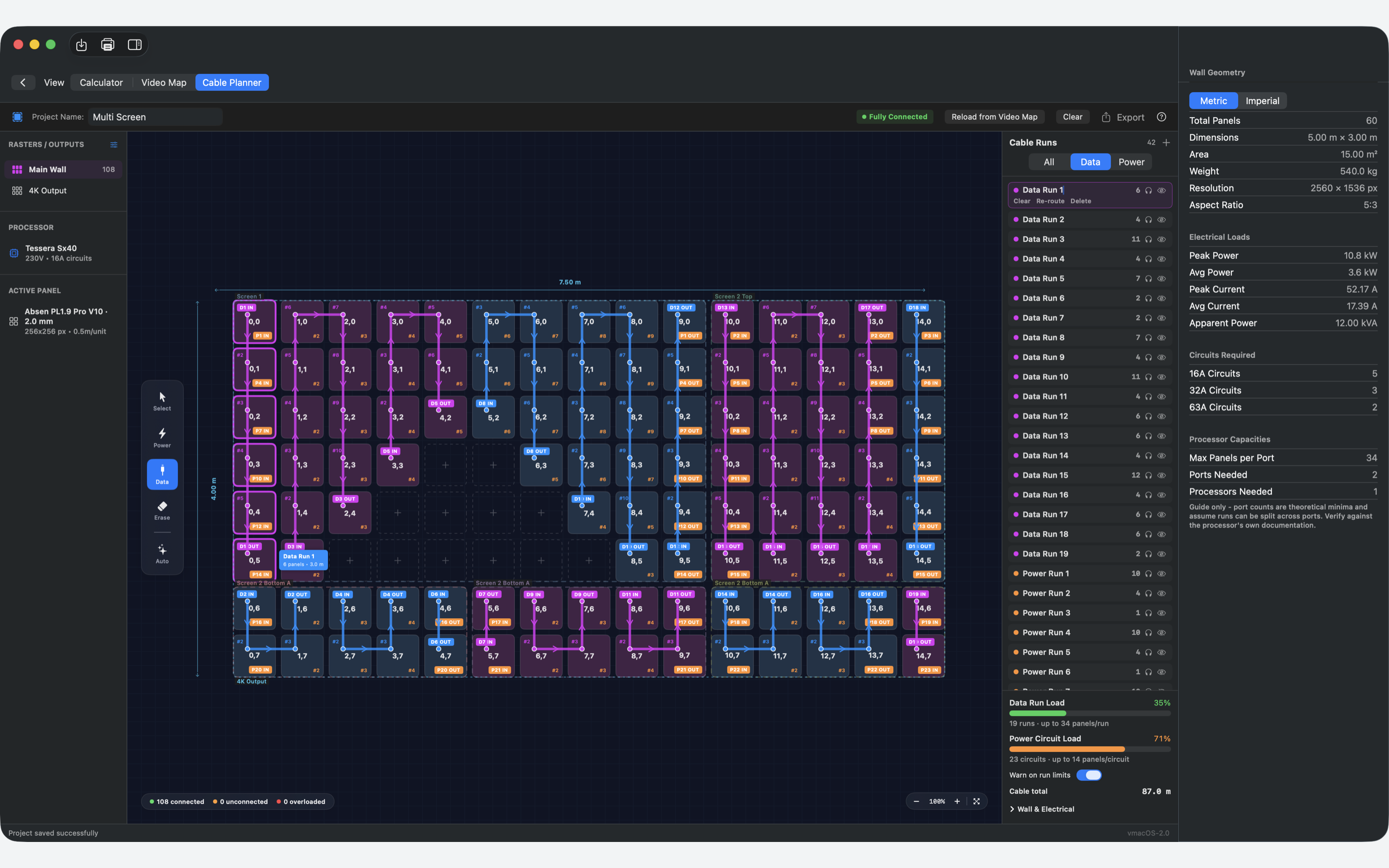1389x868 pixels.
Task: Click the Data Run Load progress bar
Action: tap(1089, 713)
